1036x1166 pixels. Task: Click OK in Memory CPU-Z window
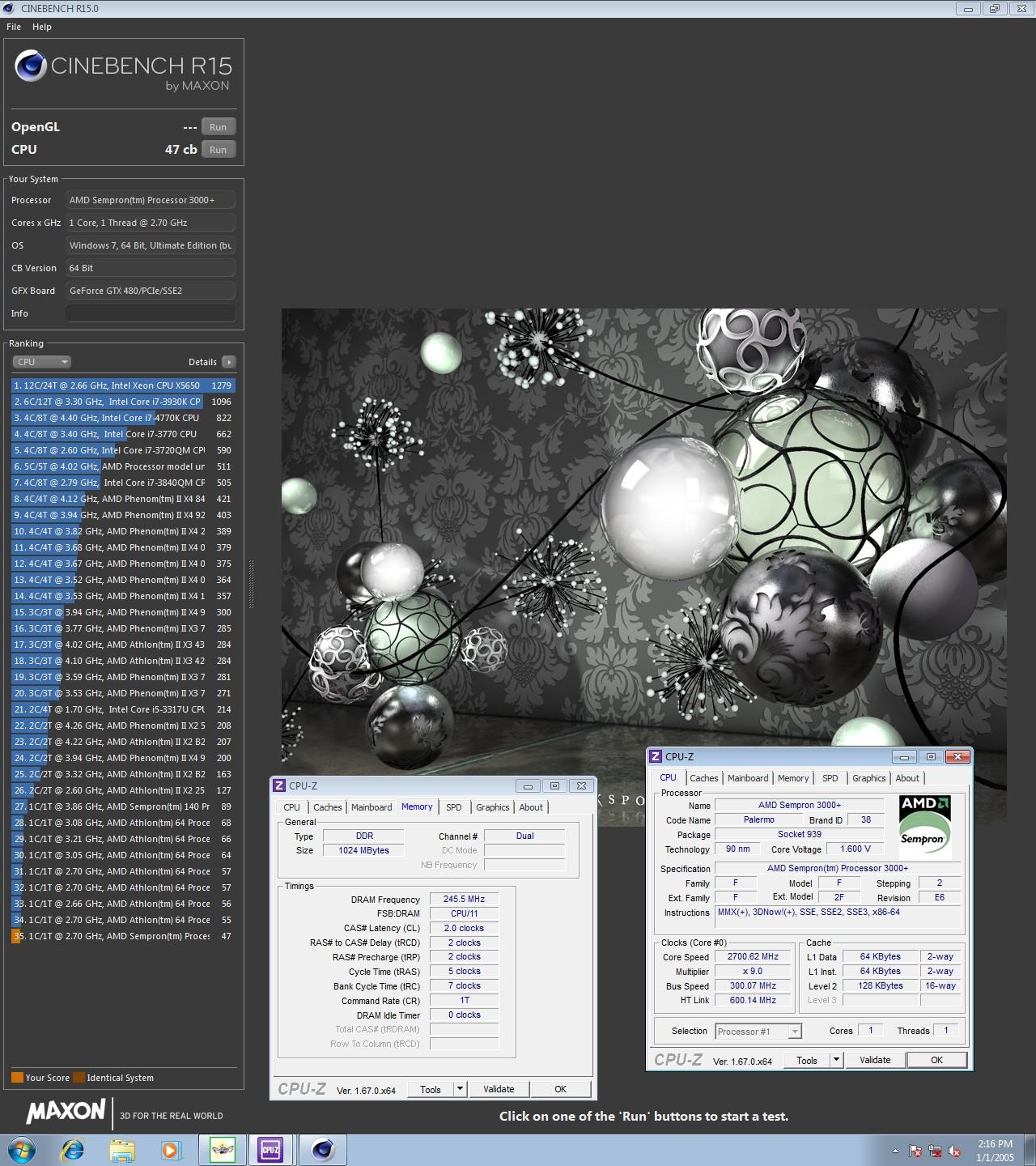point(560,1089)
